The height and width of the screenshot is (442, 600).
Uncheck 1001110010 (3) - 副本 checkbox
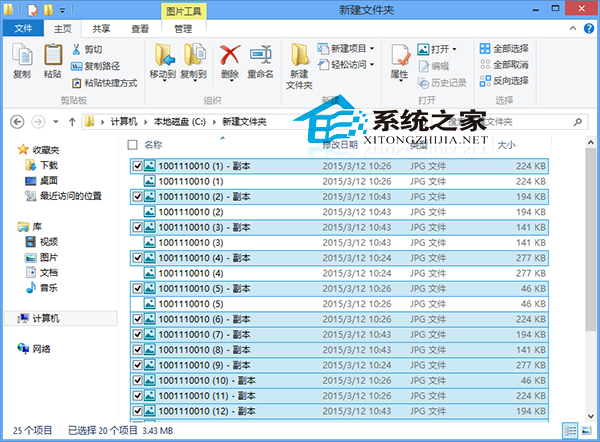137,227
